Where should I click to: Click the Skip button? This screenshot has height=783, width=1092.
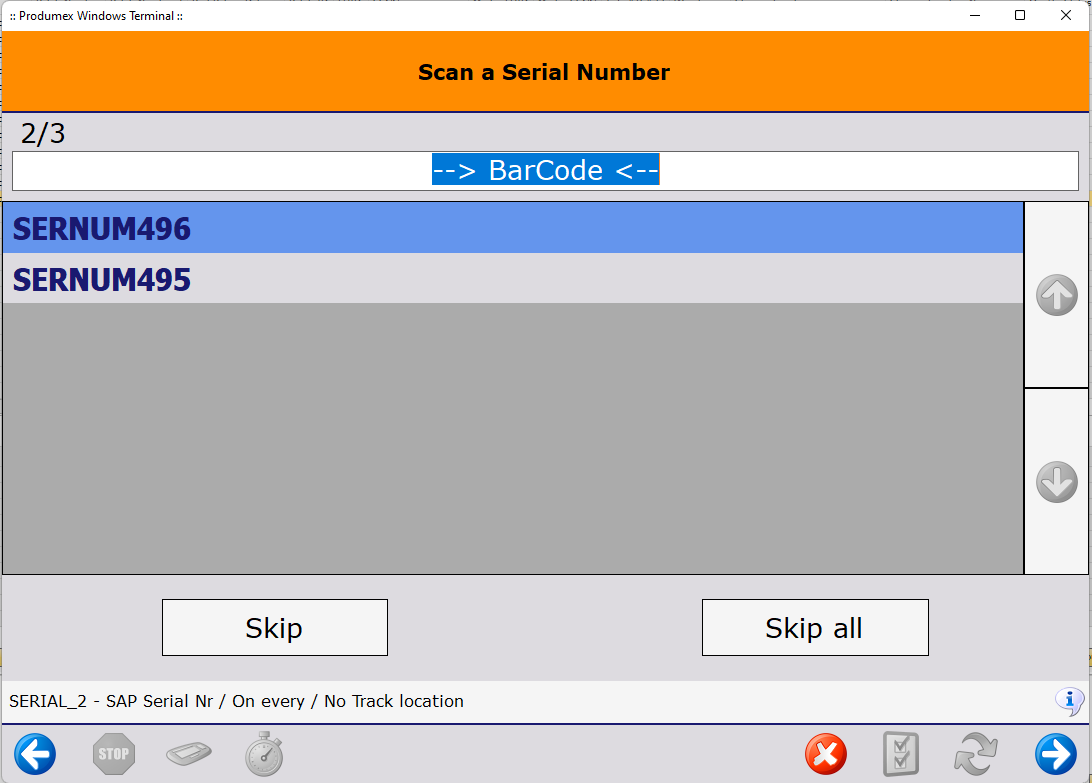coord(274,628)
